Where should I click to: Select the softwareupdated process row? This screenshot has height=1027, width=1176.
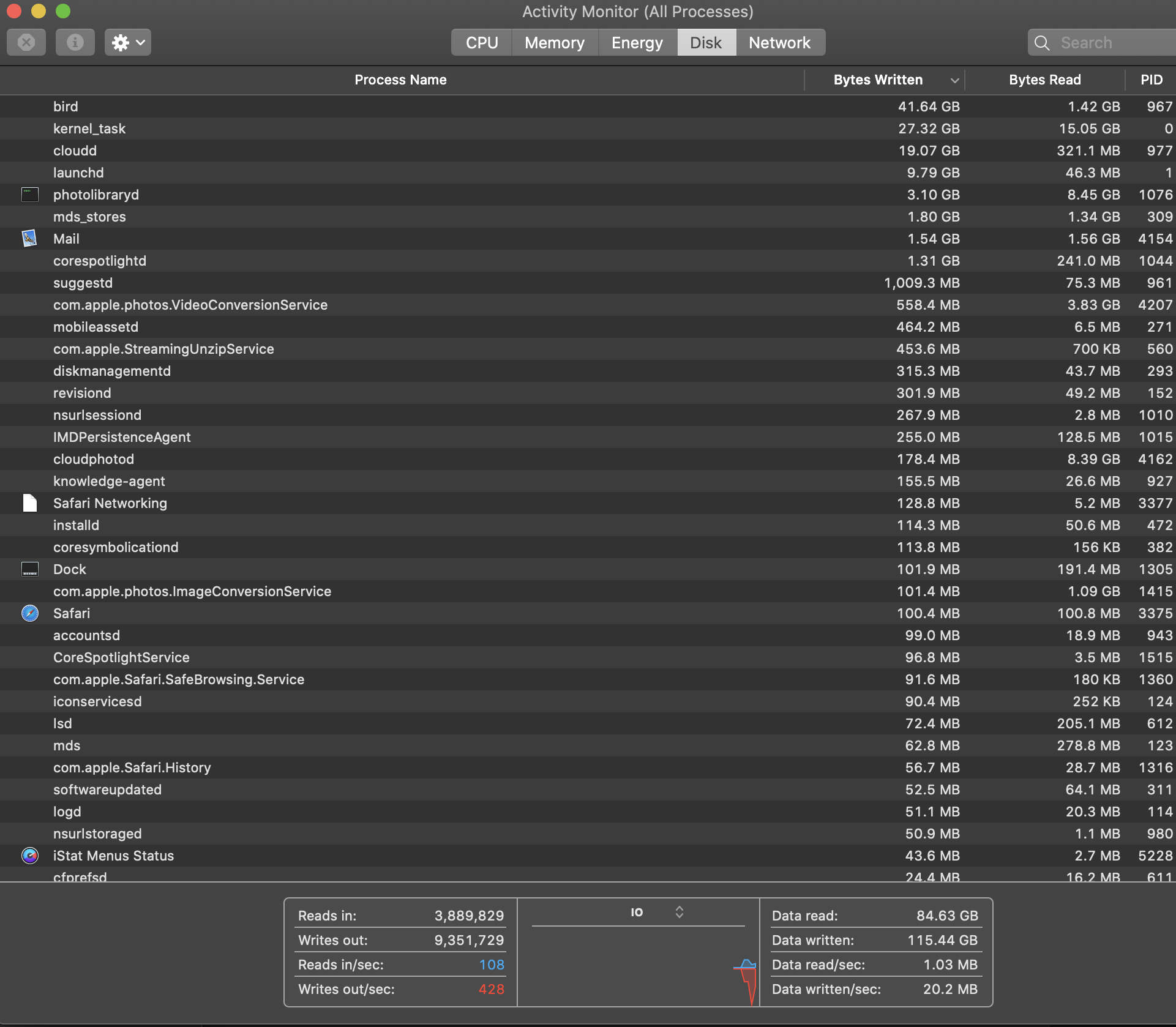pyautogui.click(x=588, y=790)
